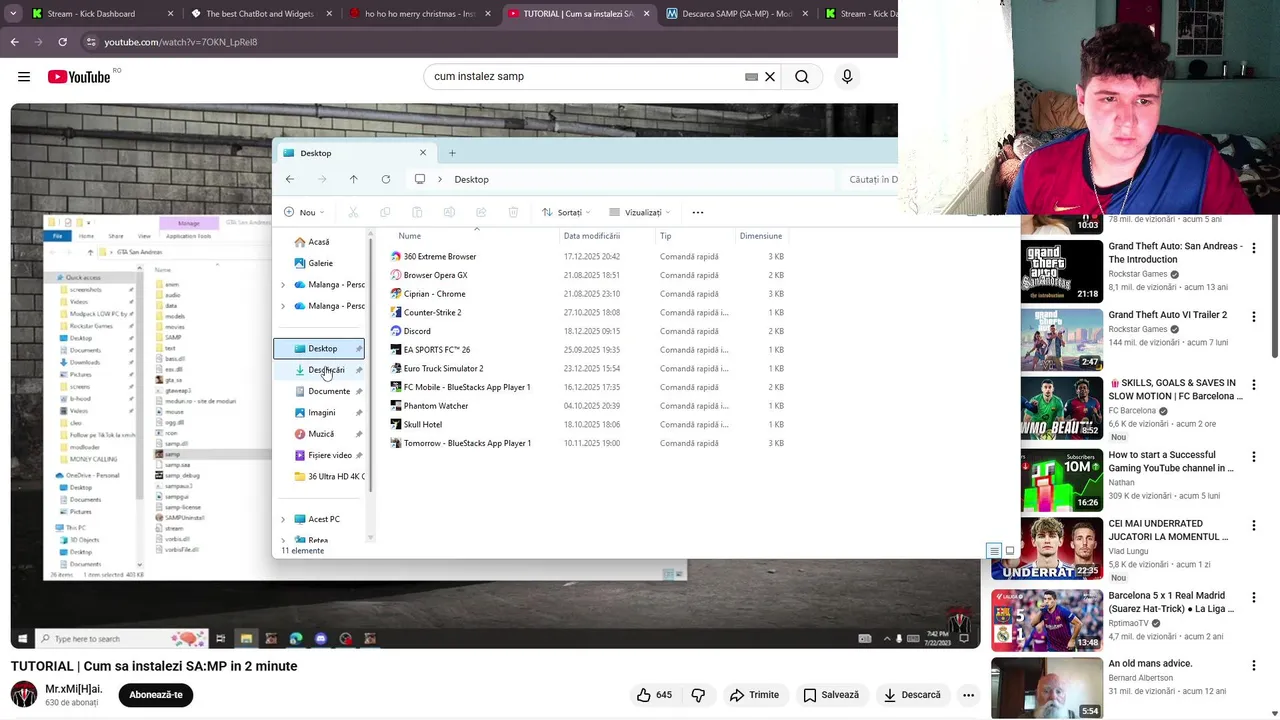Add a new Explorer tab
Viewport: 1280px width, 720px height.
pos(452,153)
